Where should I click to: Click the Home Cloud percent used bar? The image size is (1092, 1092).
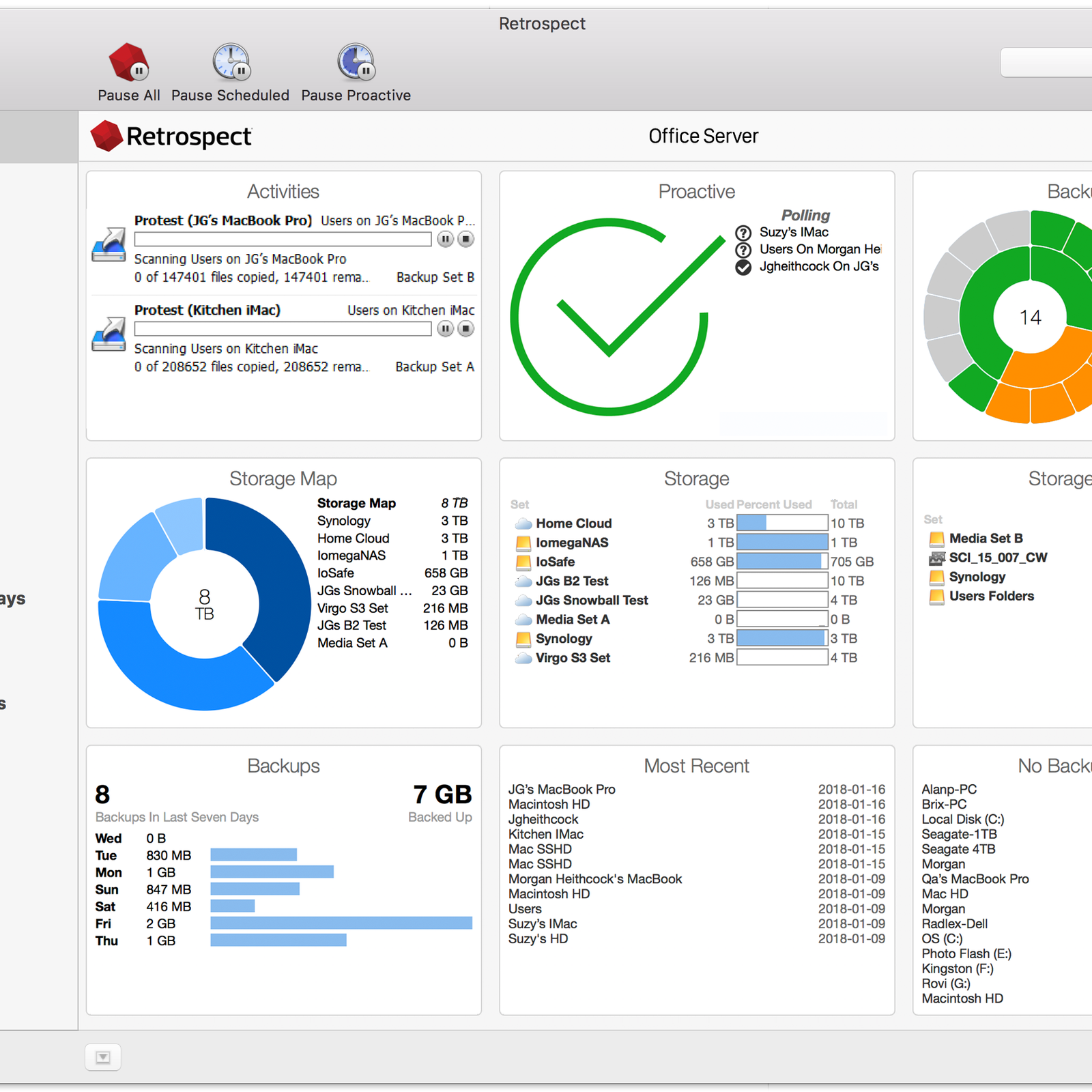782,523
